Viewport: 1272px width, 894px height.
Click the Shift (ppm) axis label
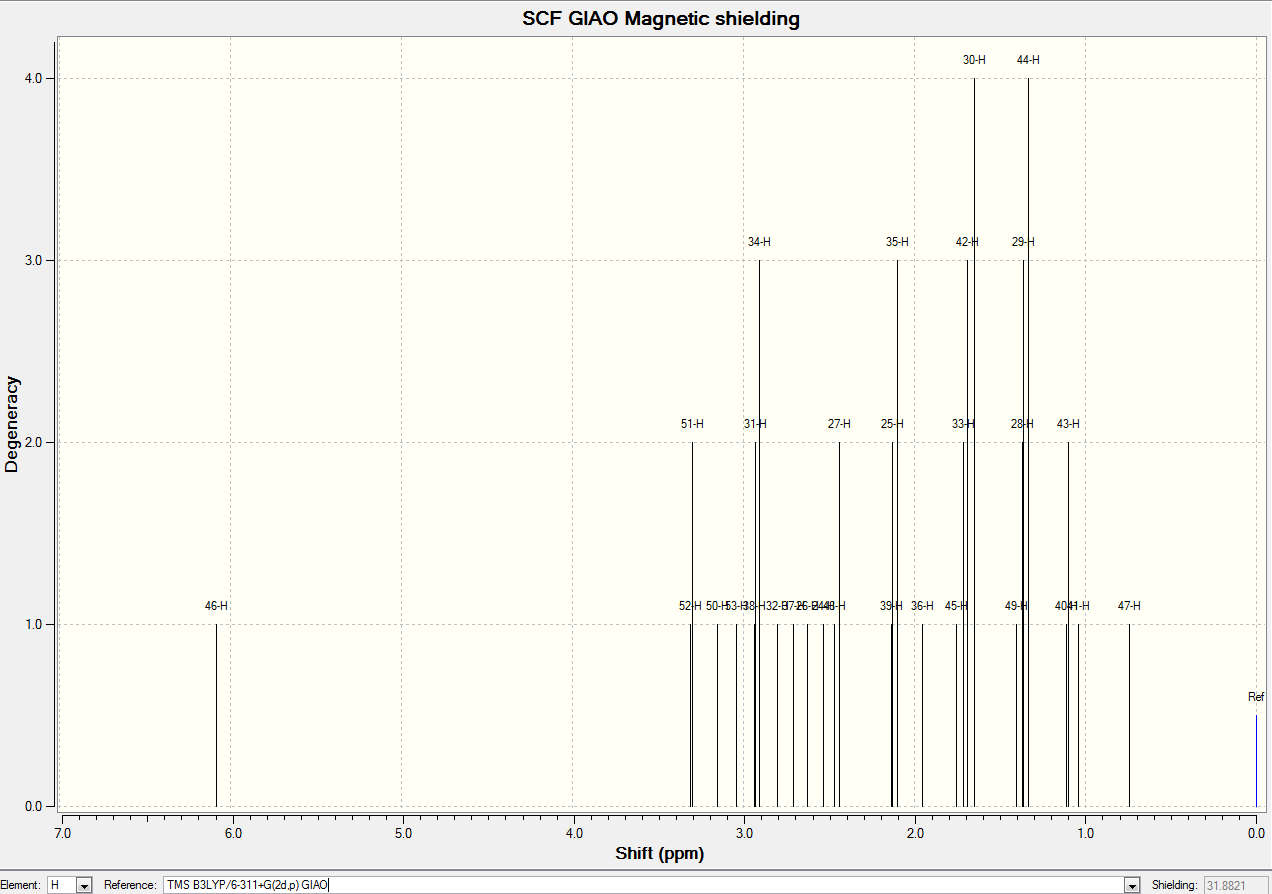coord(659,854)
